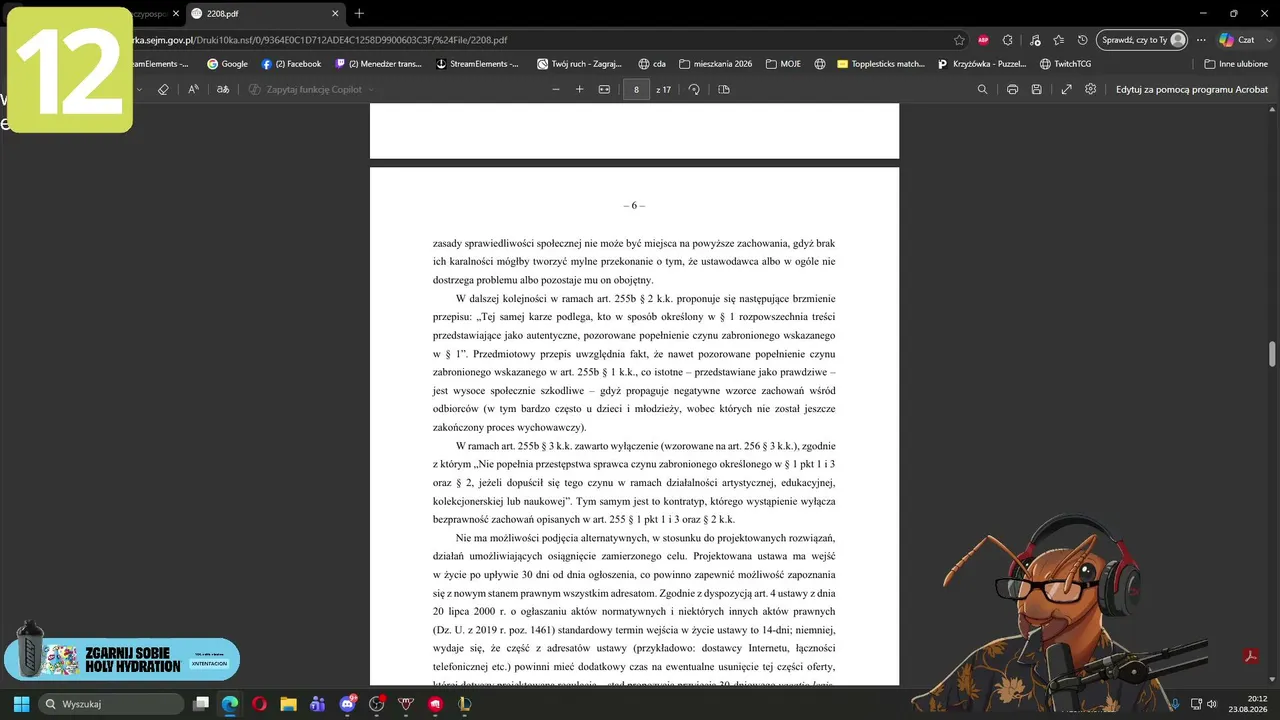Click the Edge icon in the taskbar
The height and width of the screenshot is (720, 1280).
pos(229,704)
